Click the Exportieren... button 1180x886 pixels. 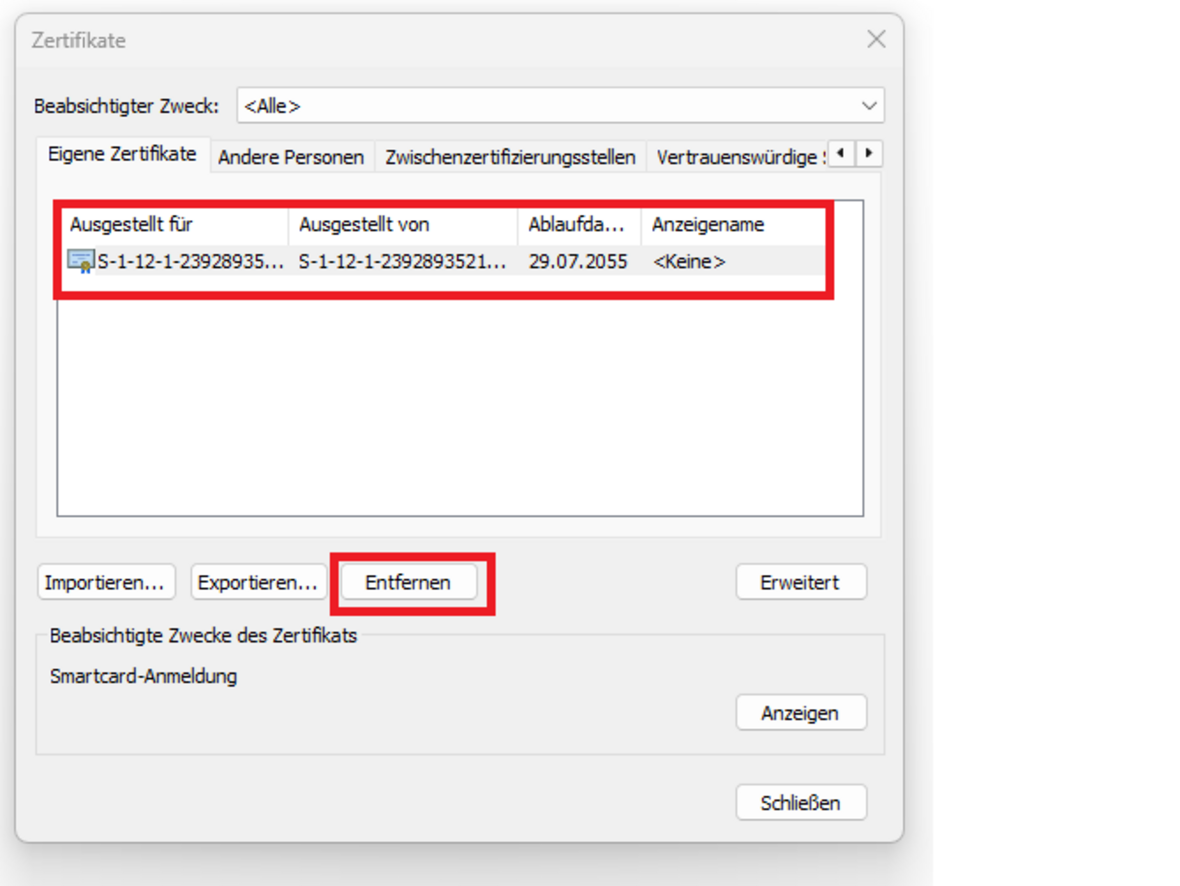pyautogui.click(x=258, y=582)
